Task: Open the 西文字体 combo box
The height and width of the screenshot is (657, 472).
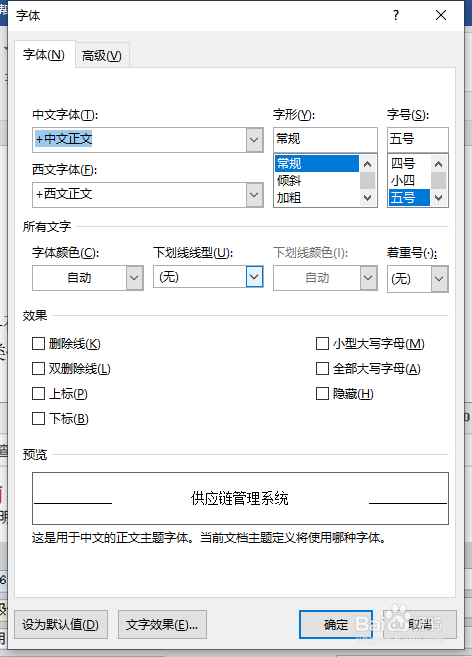Action: point(254,195)
